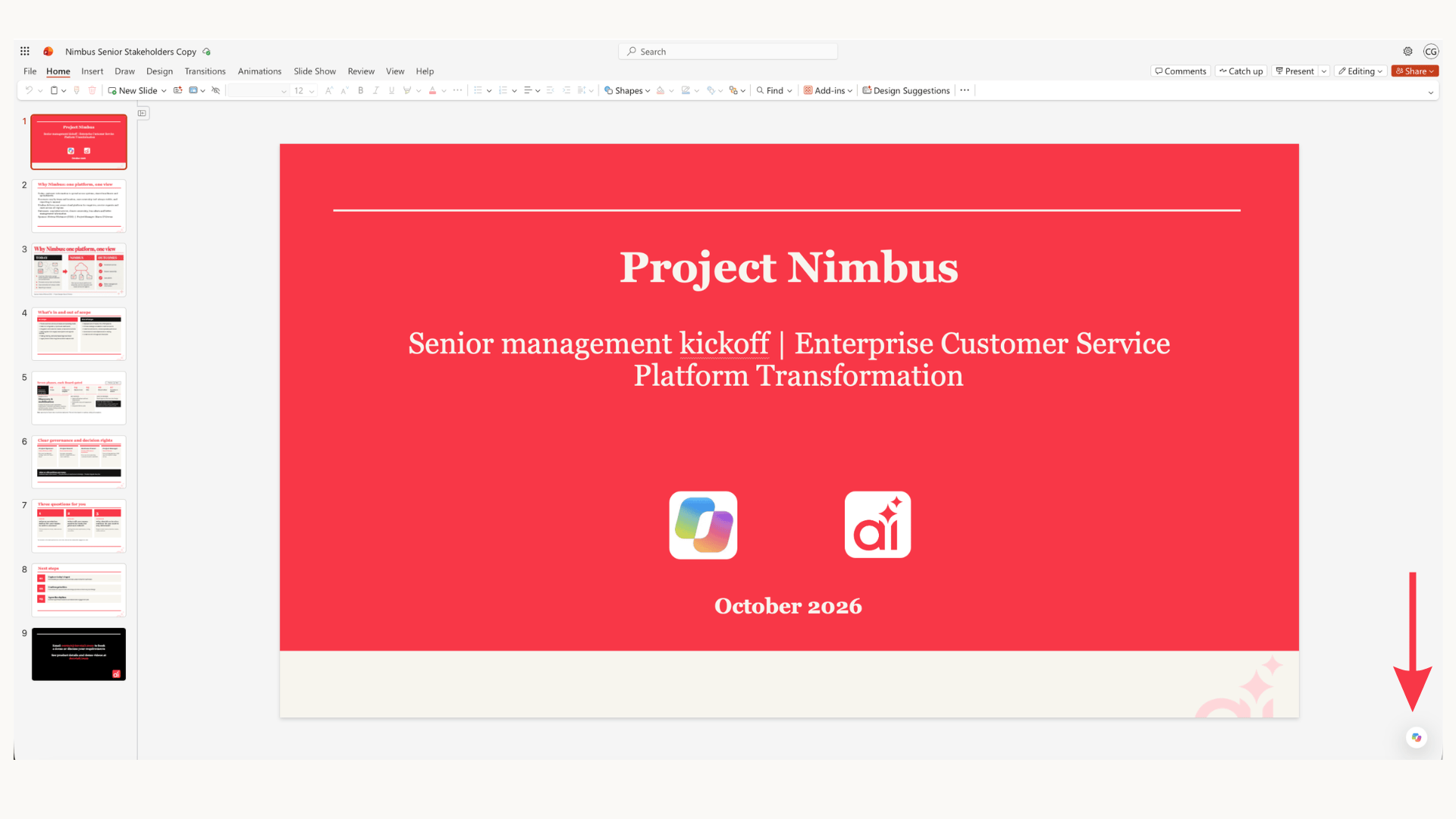1456x819 pixels.
Task: Toggle Italic formatting
Action: (375, 90)
